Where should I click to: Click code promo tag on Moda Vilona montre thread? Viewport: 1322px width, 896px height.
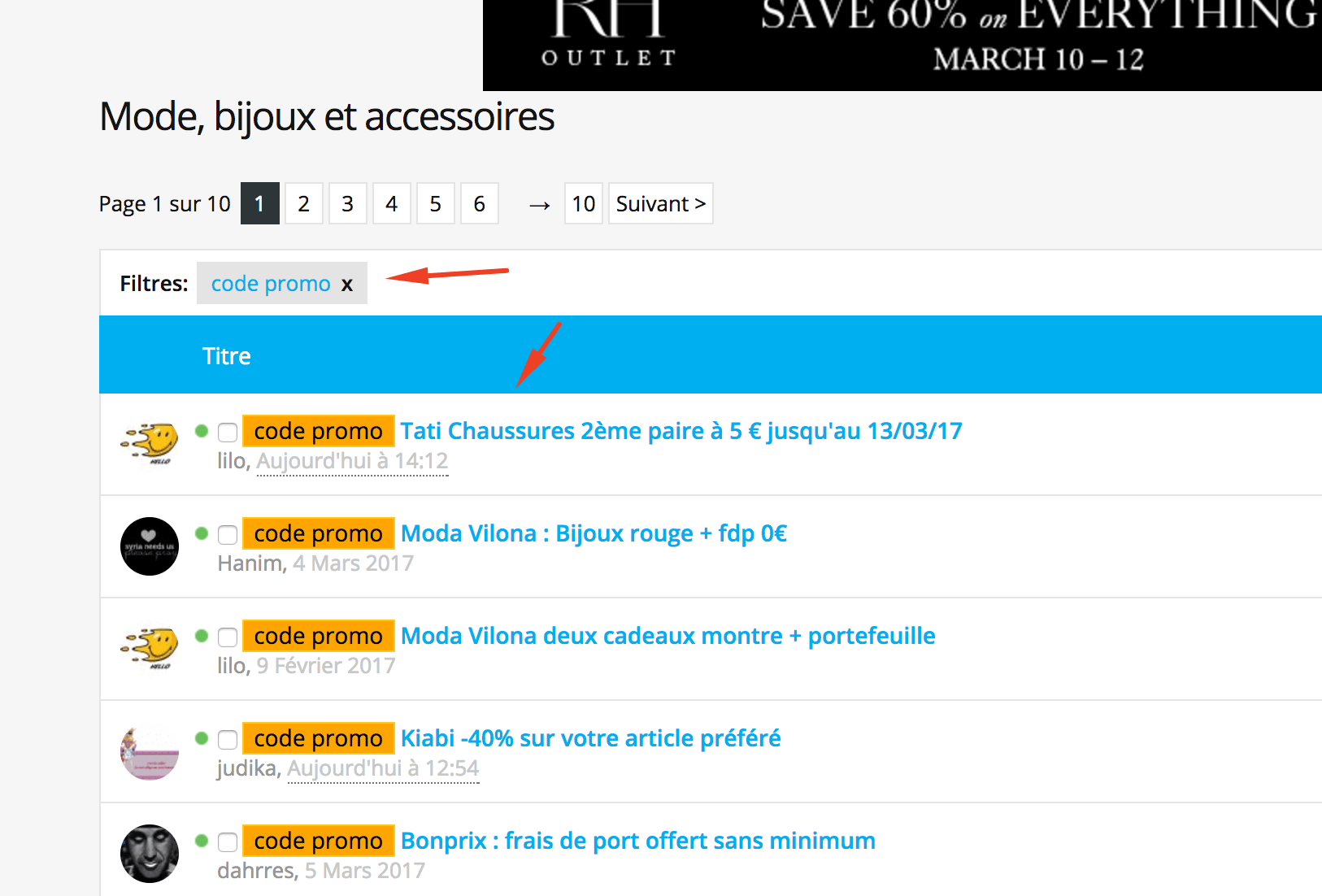point(318,636)
